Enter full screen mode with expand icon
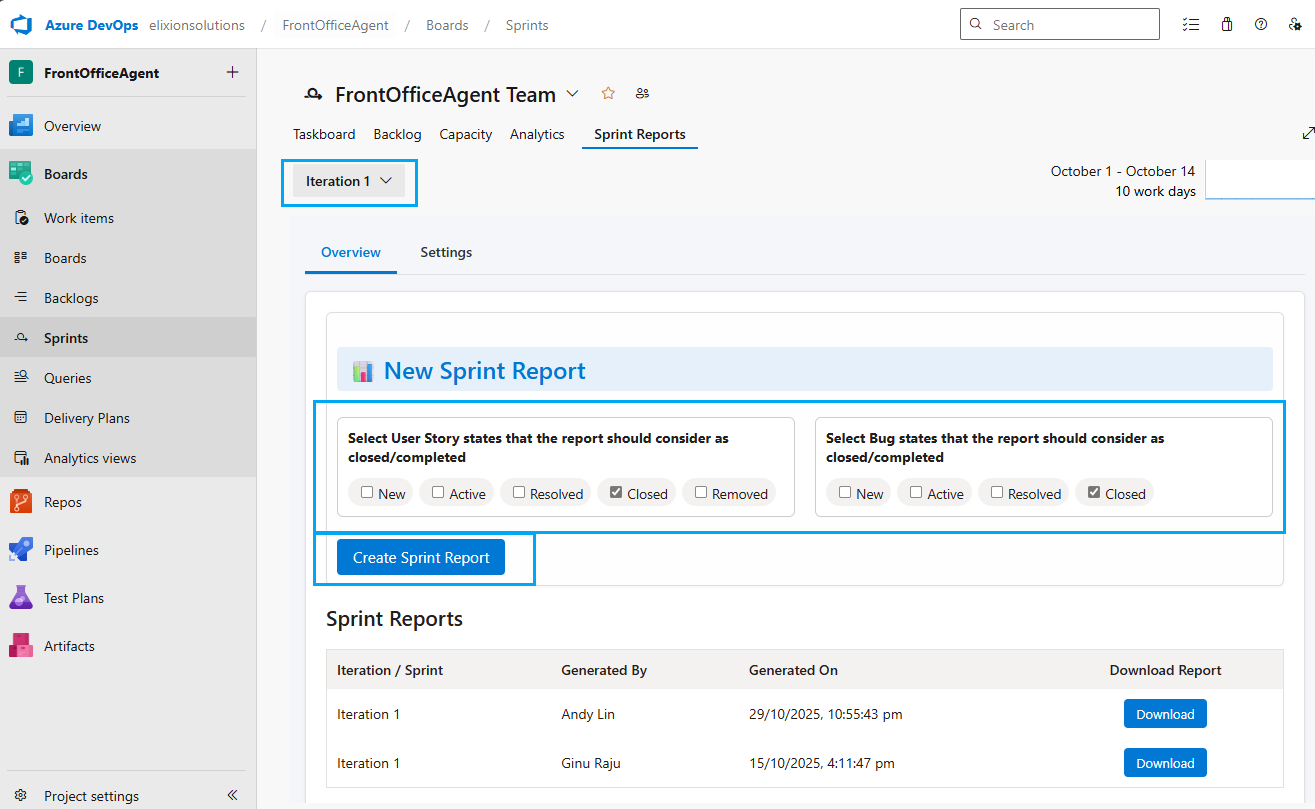 [x=1307, y=133]
